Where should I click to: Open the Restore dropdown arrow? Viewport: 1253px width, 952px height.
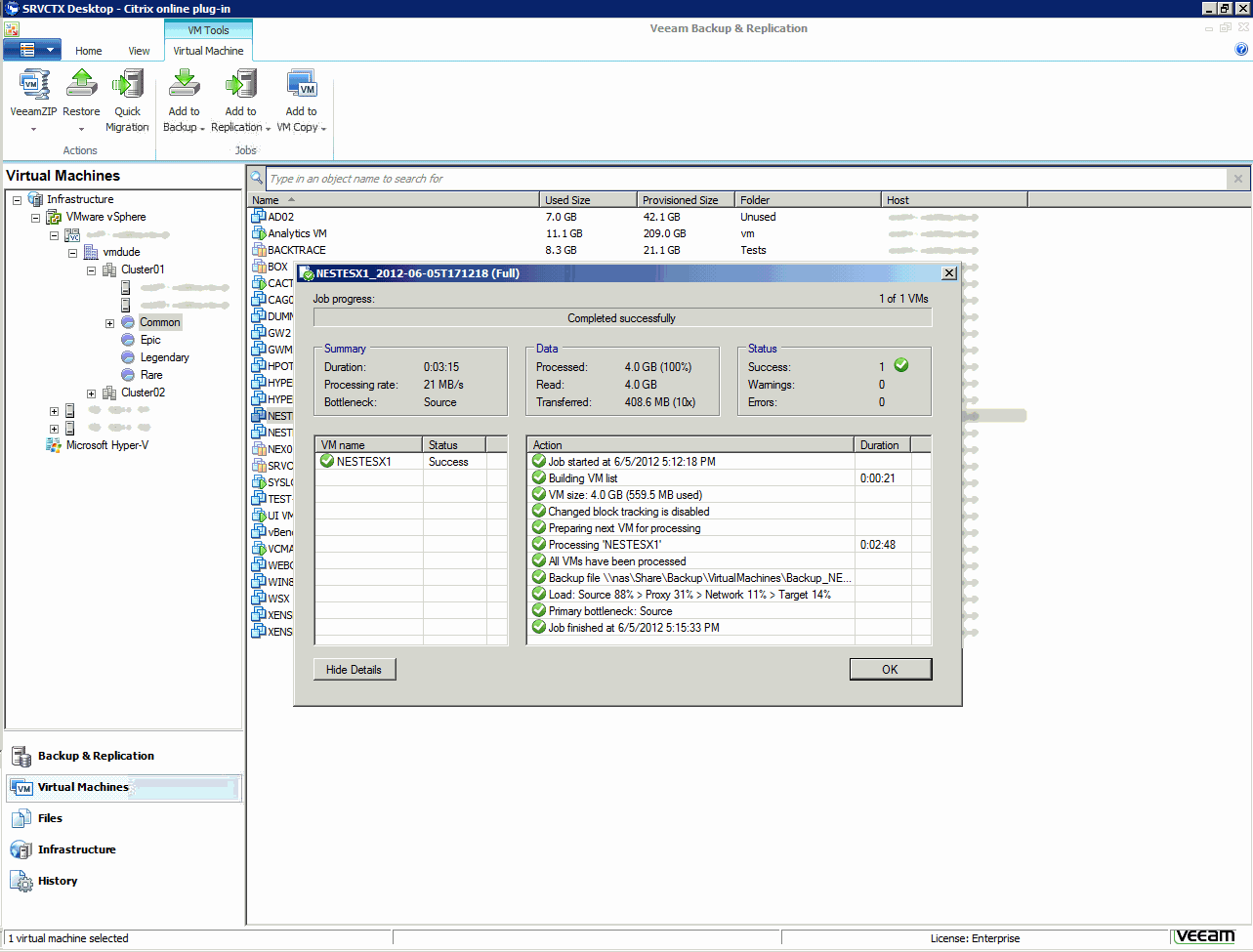coord(81,129)
